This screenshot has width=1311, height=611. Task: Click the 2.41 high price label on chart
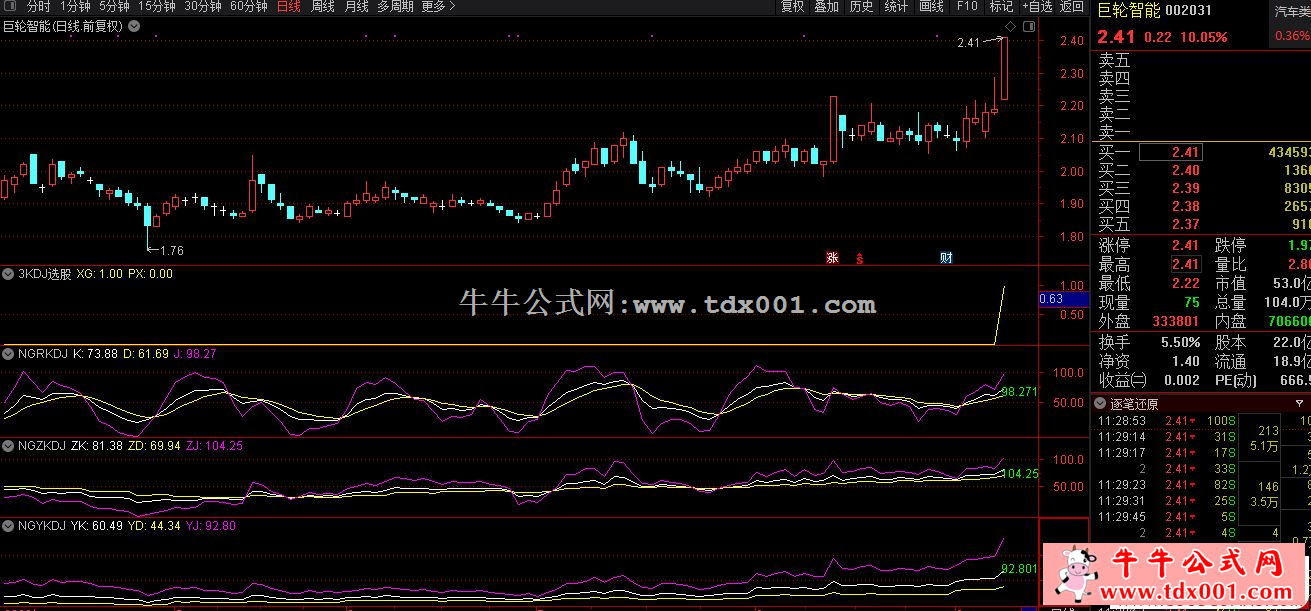pos(969,43)
